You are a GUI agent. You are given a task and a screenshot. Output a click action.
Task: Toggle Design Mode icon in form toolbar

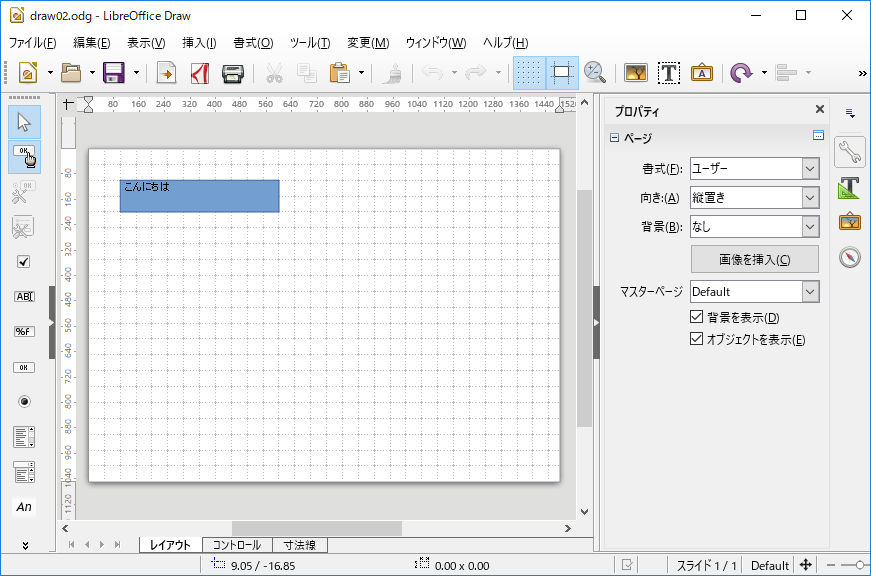click(24, 157)
